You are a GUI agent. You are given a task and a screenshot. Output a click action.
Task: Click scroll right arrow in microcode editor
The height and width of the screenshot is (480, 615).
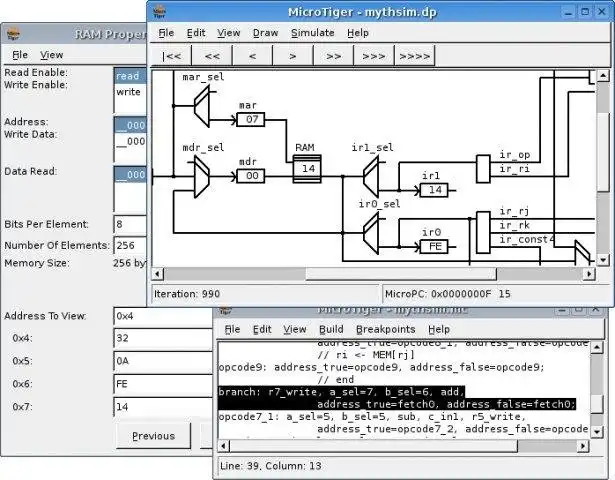pyautogui.click(x=583, y=446)
